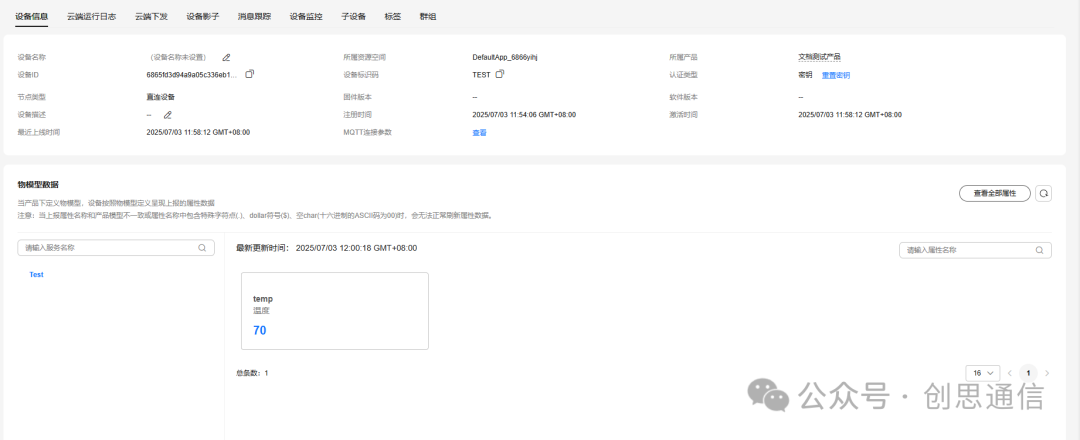Click the temp value 70
The width and height of the screenshot is (1080, 440).
pyautogui.click(x=260, y=331)
